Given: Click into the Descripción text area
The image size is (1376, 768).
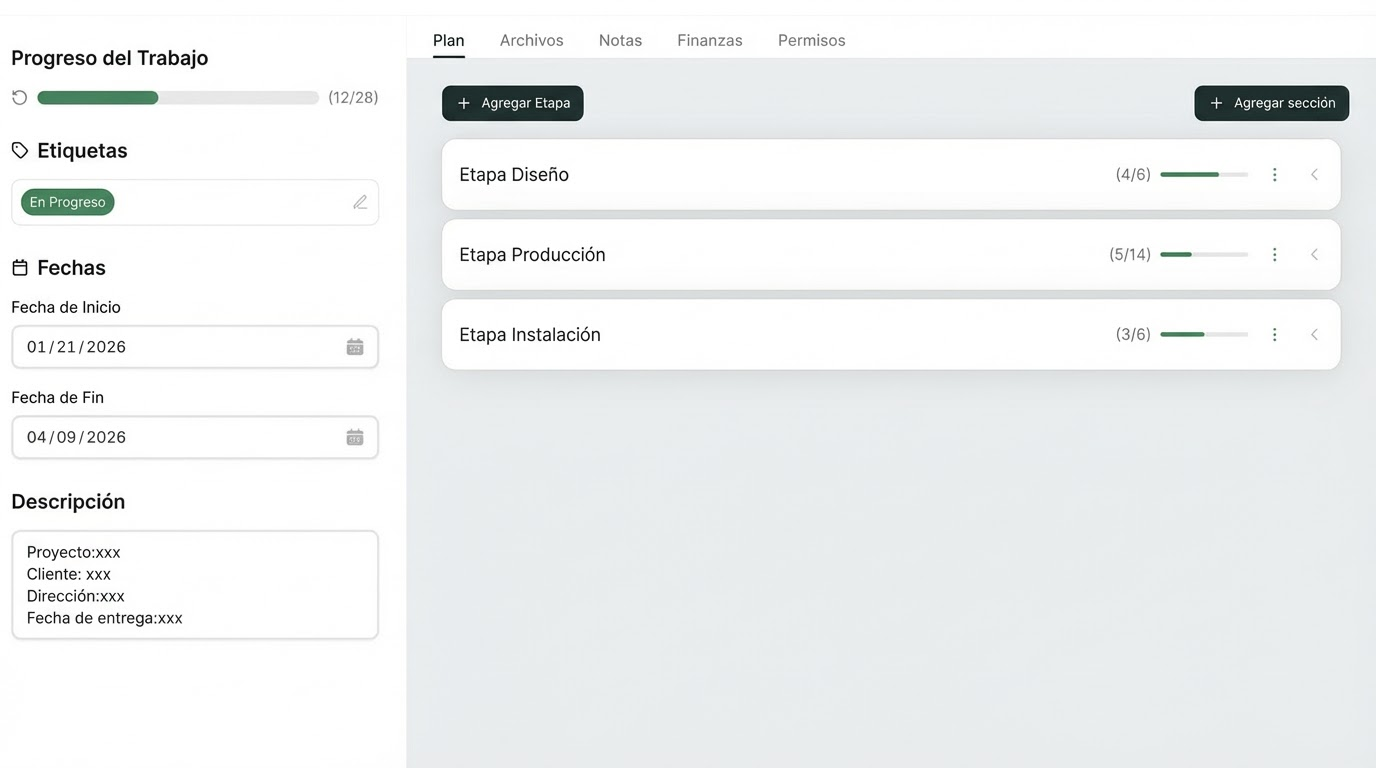Looking at the screenshot, I should 195,585.
